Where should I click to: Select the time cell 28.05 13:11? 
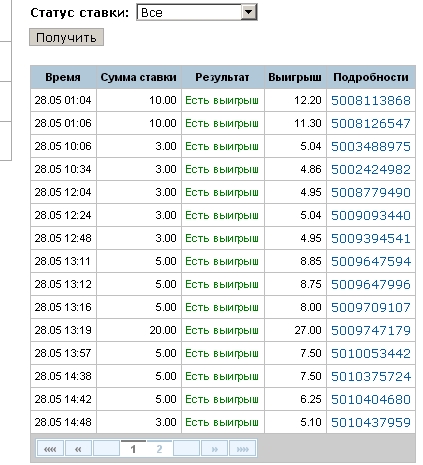click(x=63, y=261)
